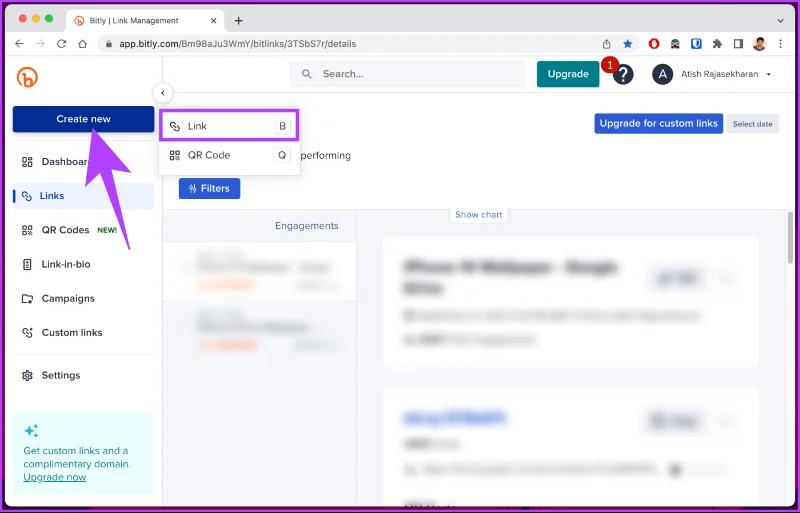Close the Bitly browser tab

[x=214, y=21]
